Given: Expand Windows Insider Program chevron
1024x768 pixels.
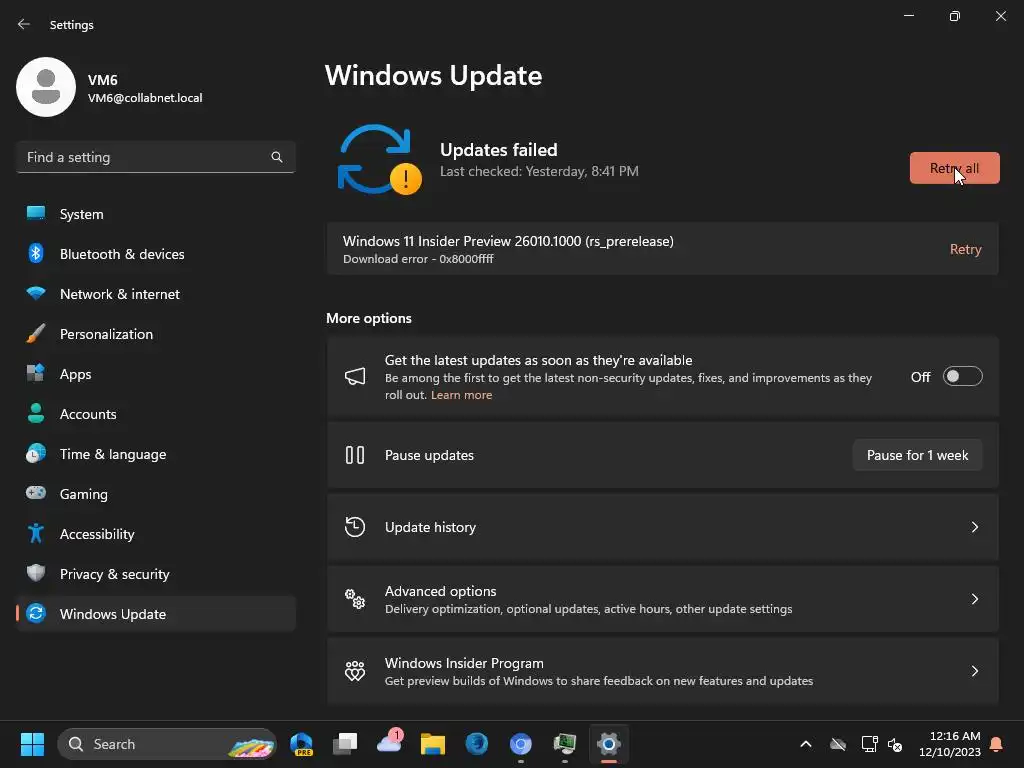Looking at the screenshot, I should click(x=974, y=671).
